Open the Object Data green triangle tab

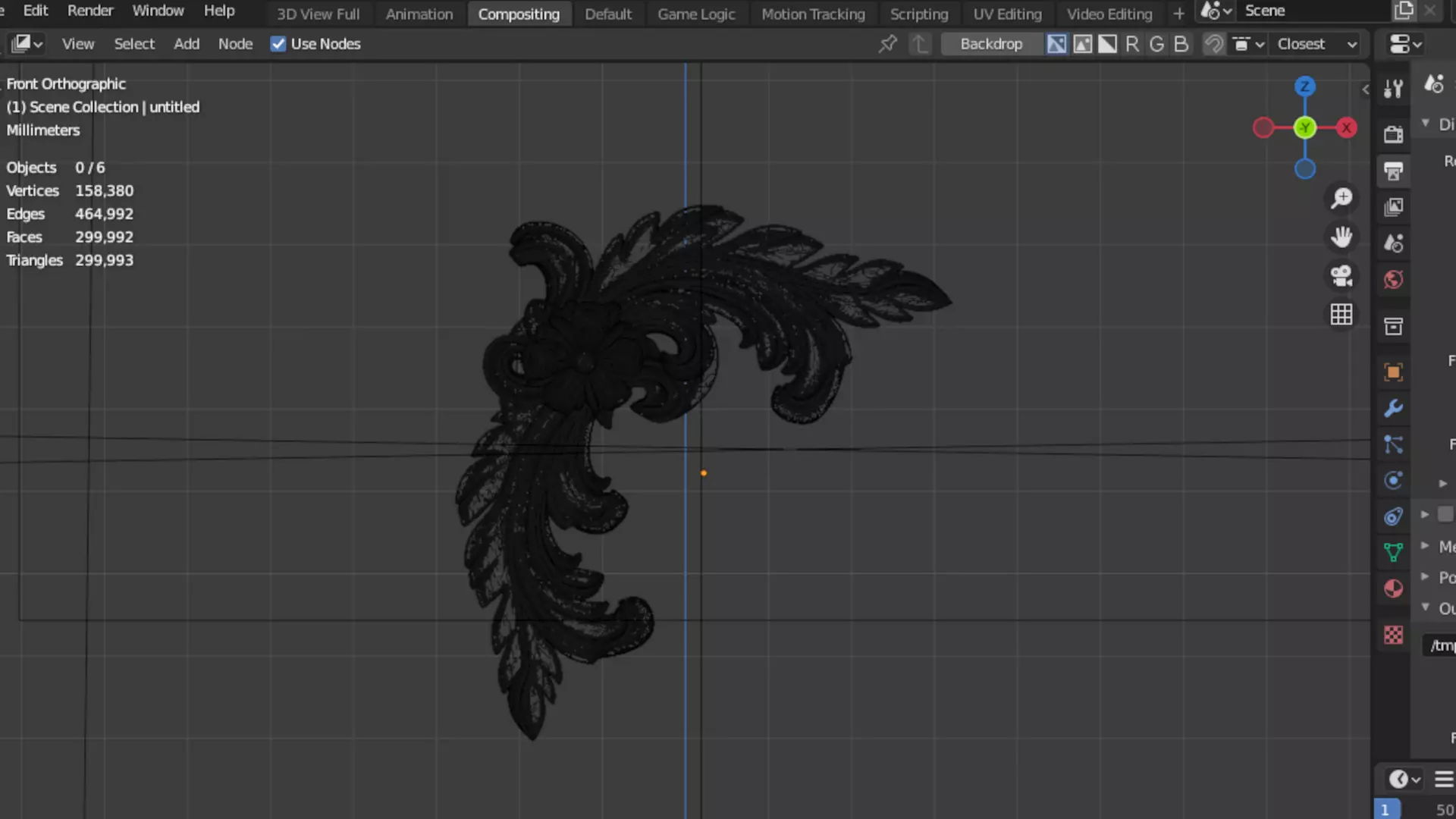point(1393,552)
